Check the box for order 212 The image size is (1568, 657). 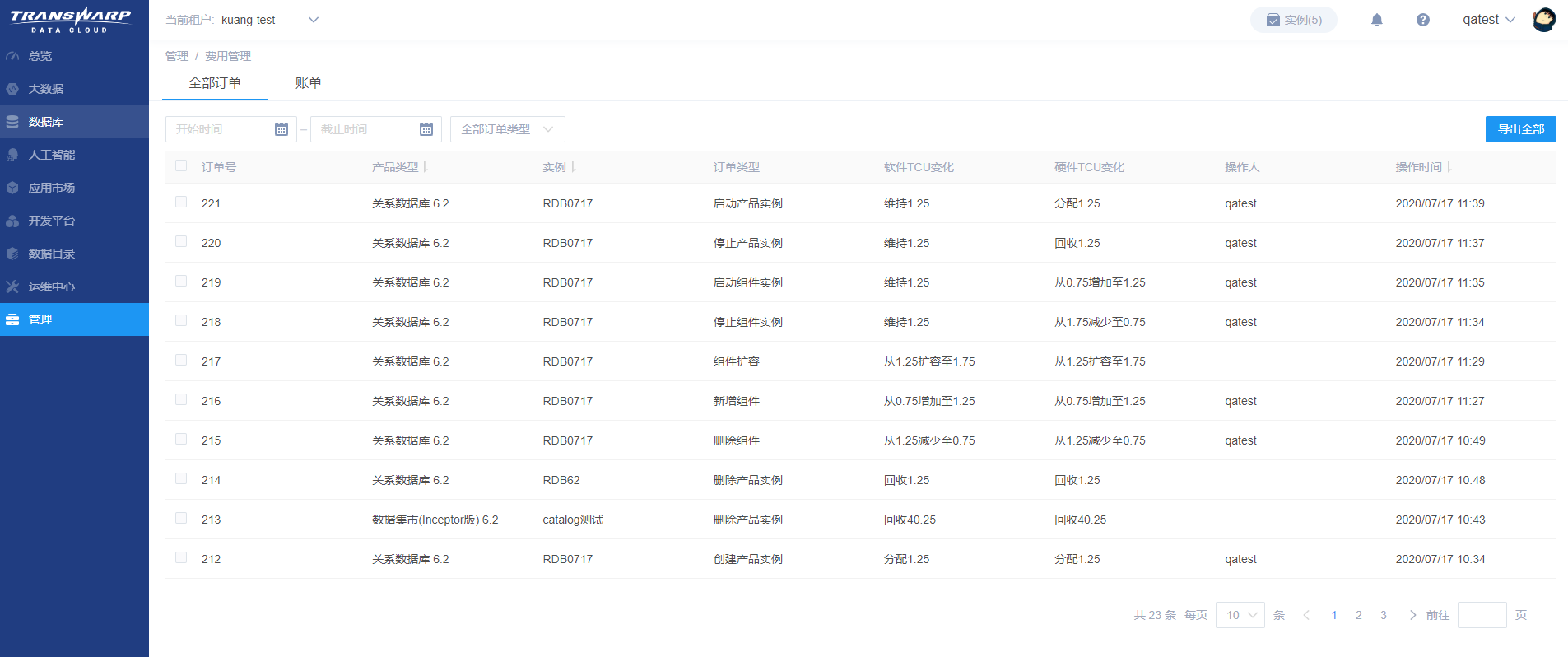[181, 557]
